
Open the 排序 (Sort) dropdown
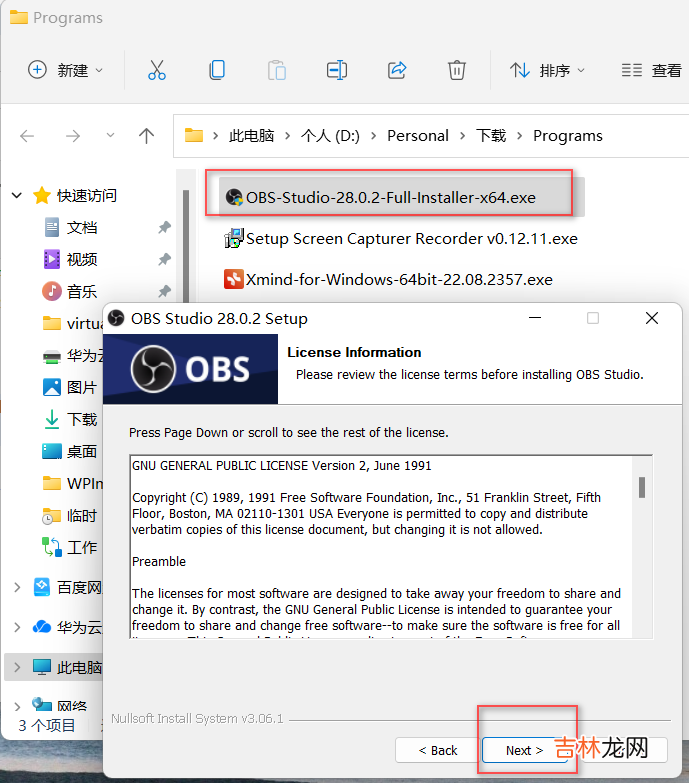[x=547, y=70]
